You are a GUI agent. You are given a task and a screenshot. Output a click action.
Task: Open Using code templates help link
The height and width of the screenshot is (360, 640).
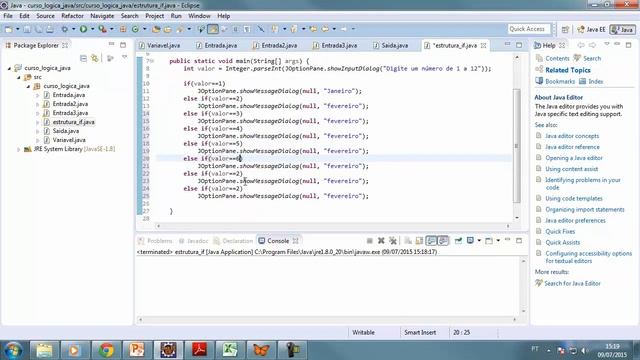pos(574,198)
